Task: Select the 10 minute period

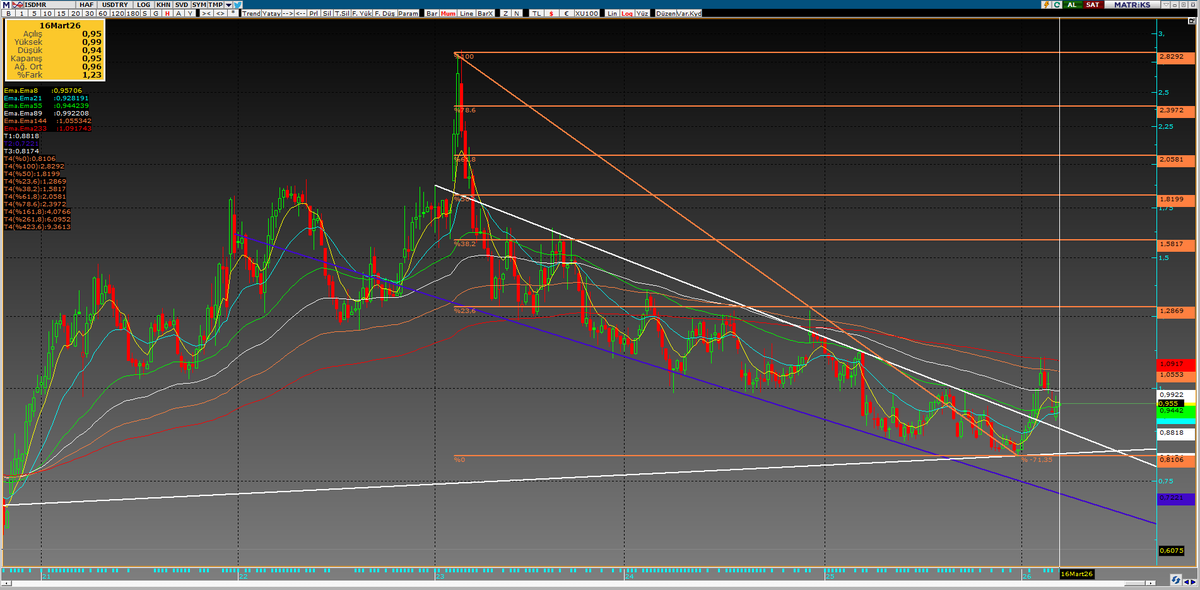Action: tap(47, 14)
